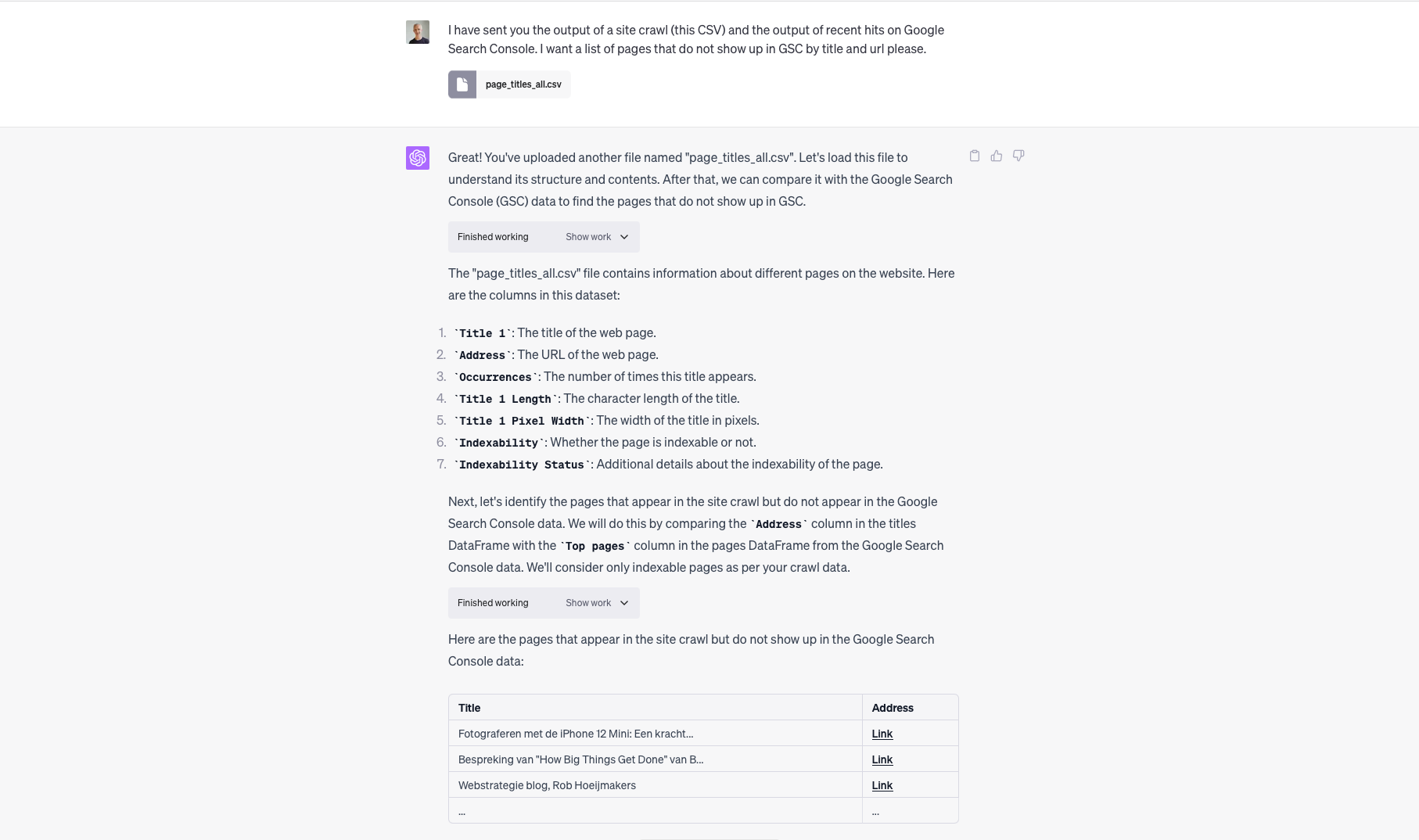
Task: Open Link for "How Big Things Get Done"
Action: coord(882,759)
